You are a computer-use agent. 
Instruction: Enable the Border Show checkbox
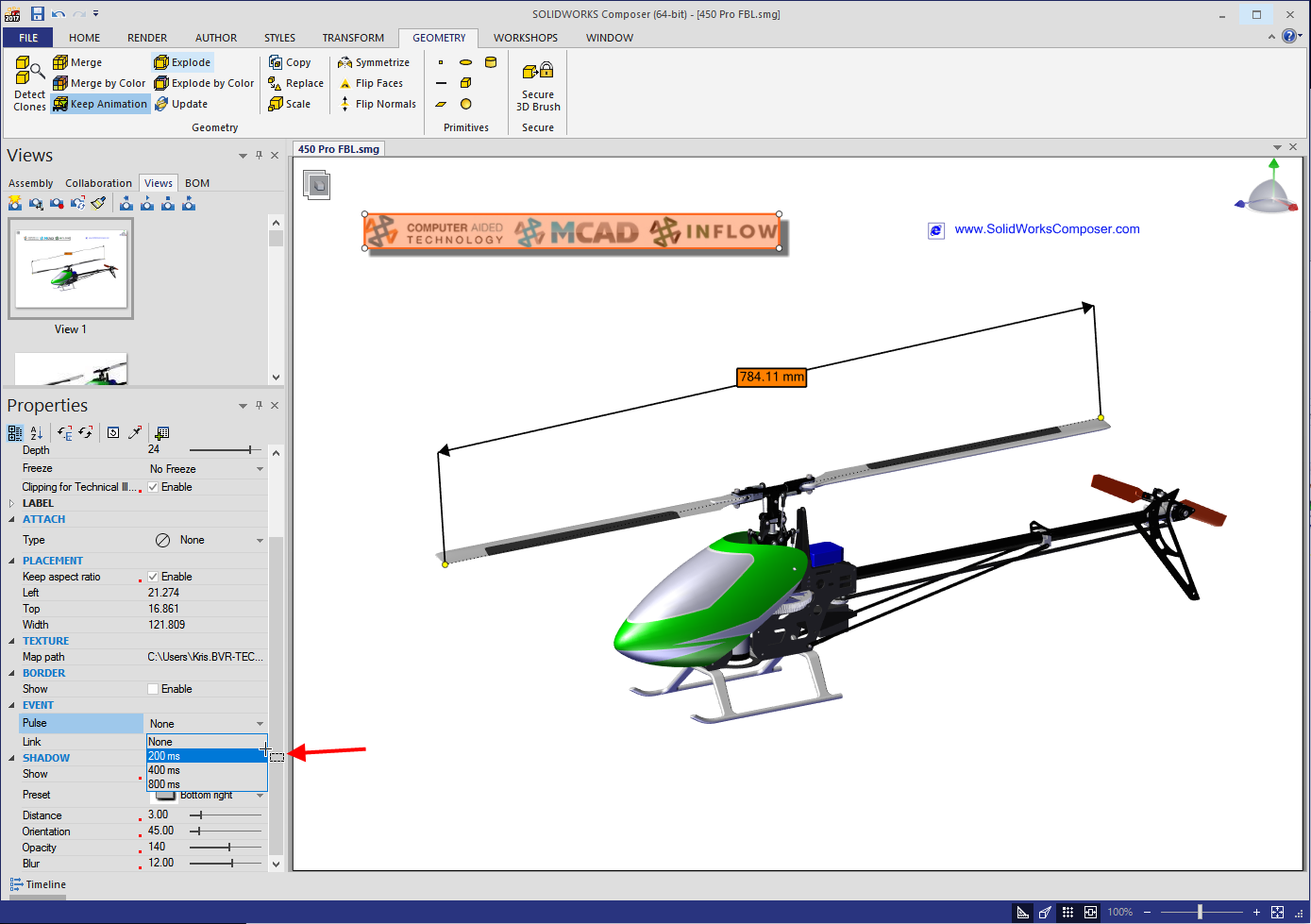(153, 689)
